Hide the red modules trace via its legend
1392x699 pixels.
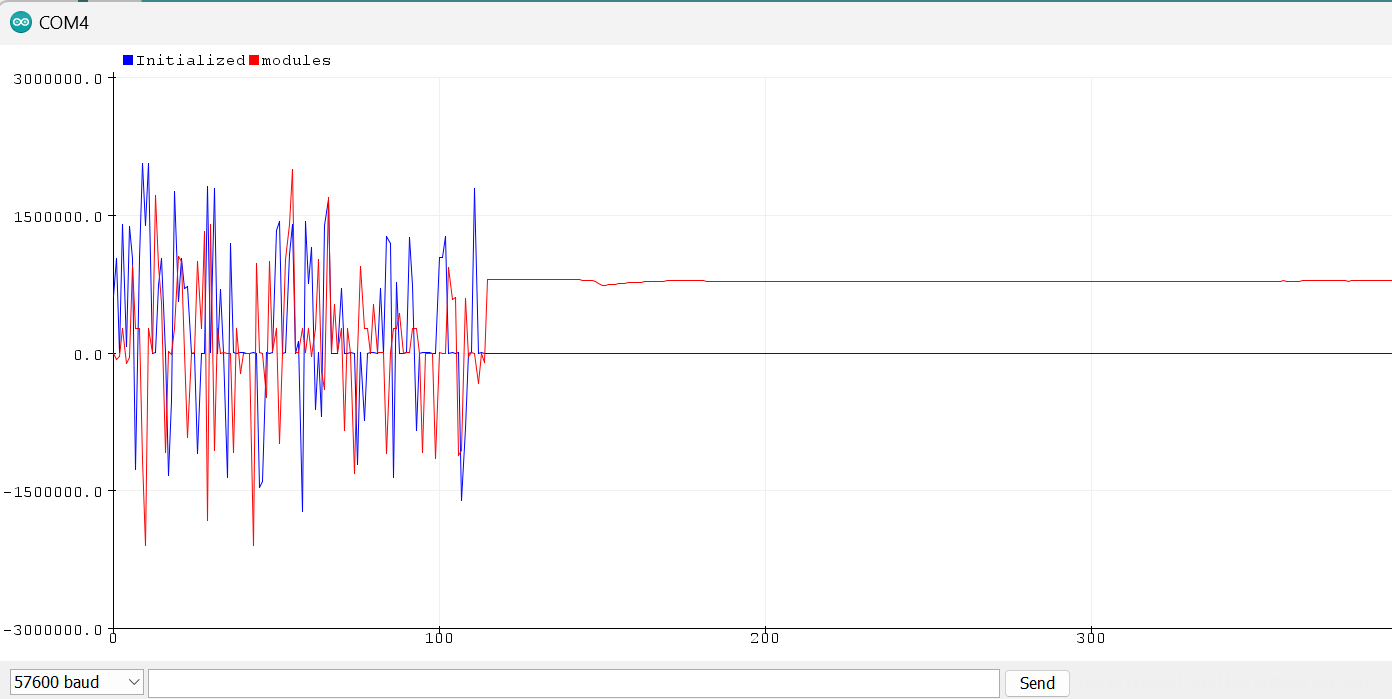[251, 59]
